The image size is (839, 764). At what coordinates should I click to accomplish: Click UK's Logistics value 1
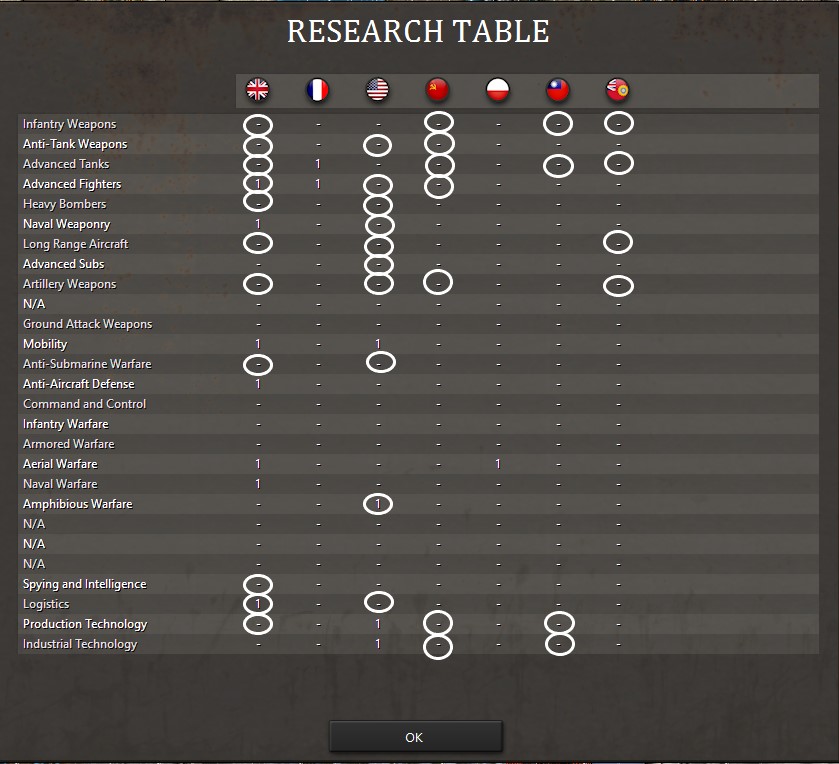[258, 604]
